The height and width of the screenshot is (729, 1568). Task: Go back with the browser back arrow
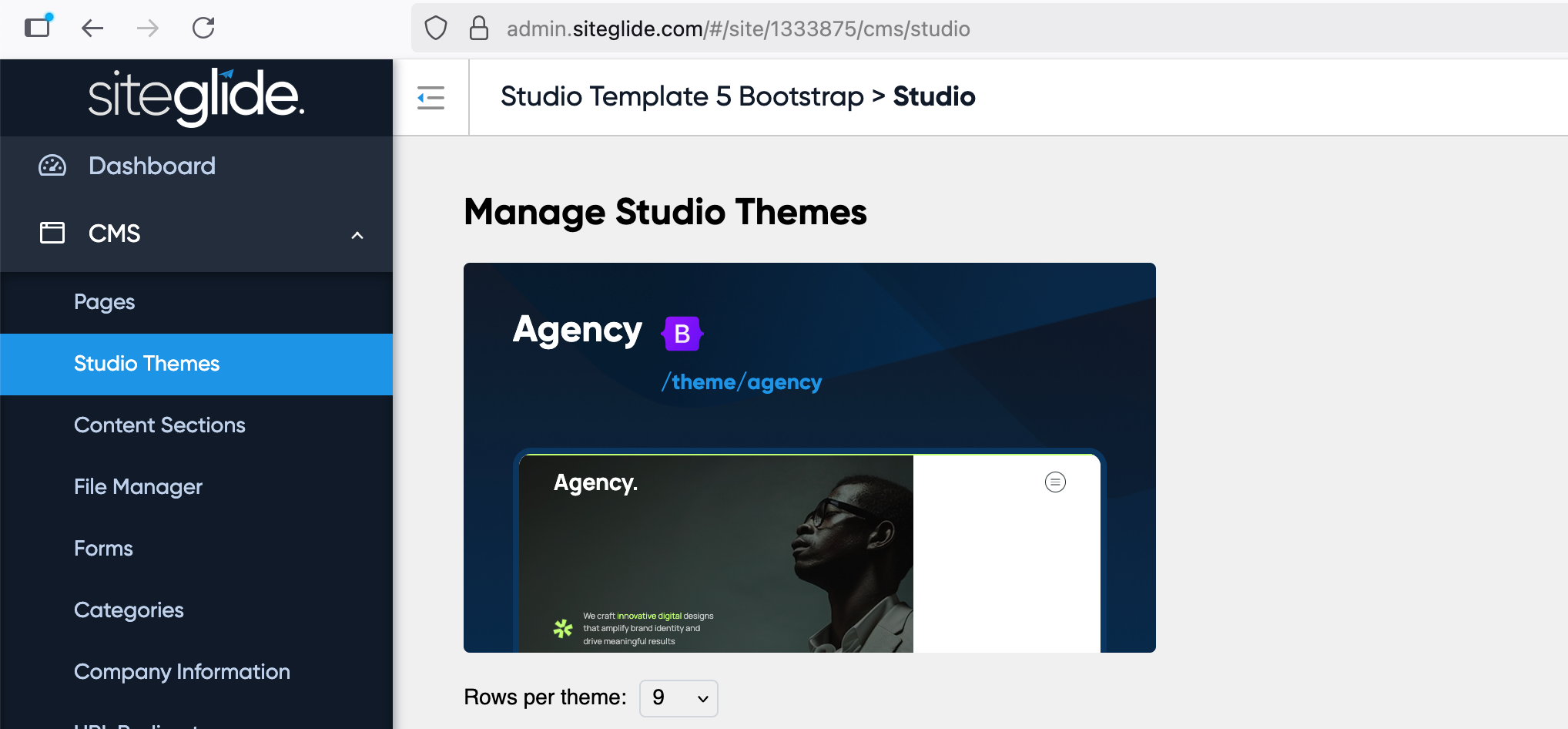tap(92, 29)
